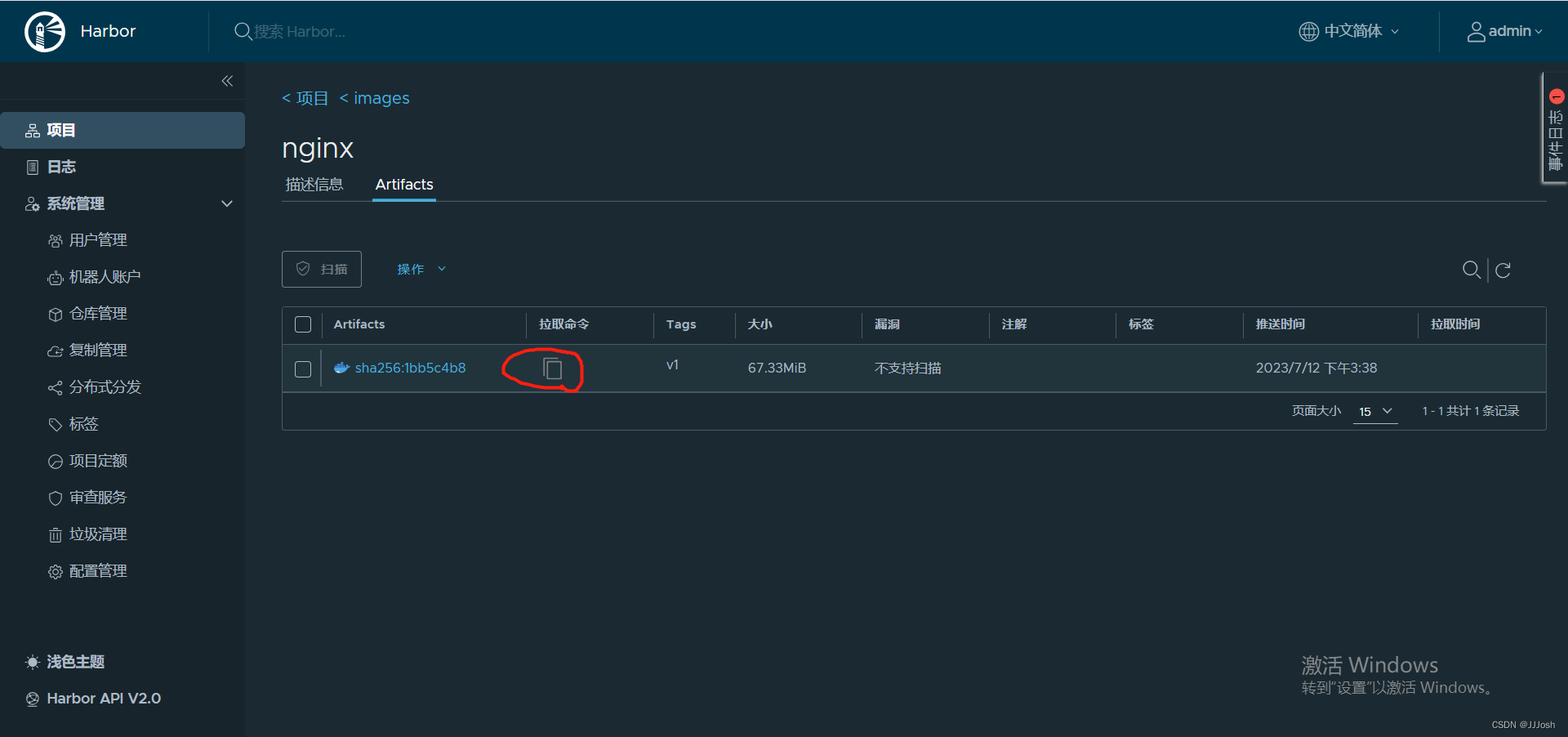Open 仓库管理 registry management
Viewport: 1568px width, 737px height.
tap(98, 314)
